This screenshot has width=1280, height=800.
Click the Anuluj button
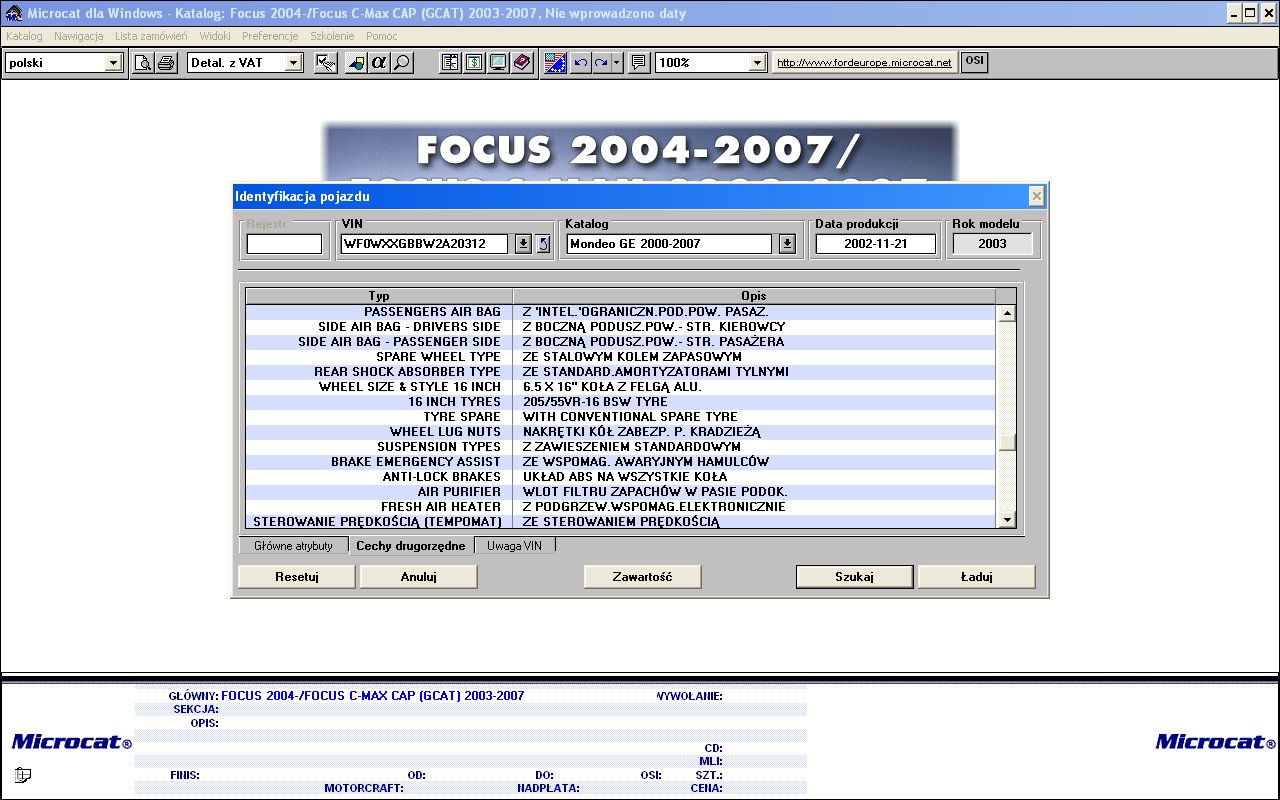pos(419,577)
